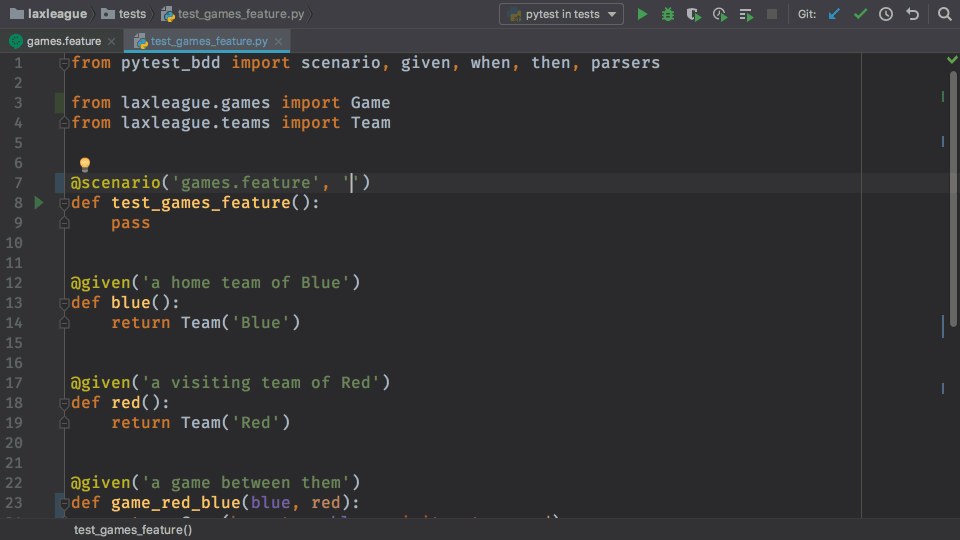Click 'a home team of Blue' string
Viewport: 960px width, 540px height.
pos(246,282)
